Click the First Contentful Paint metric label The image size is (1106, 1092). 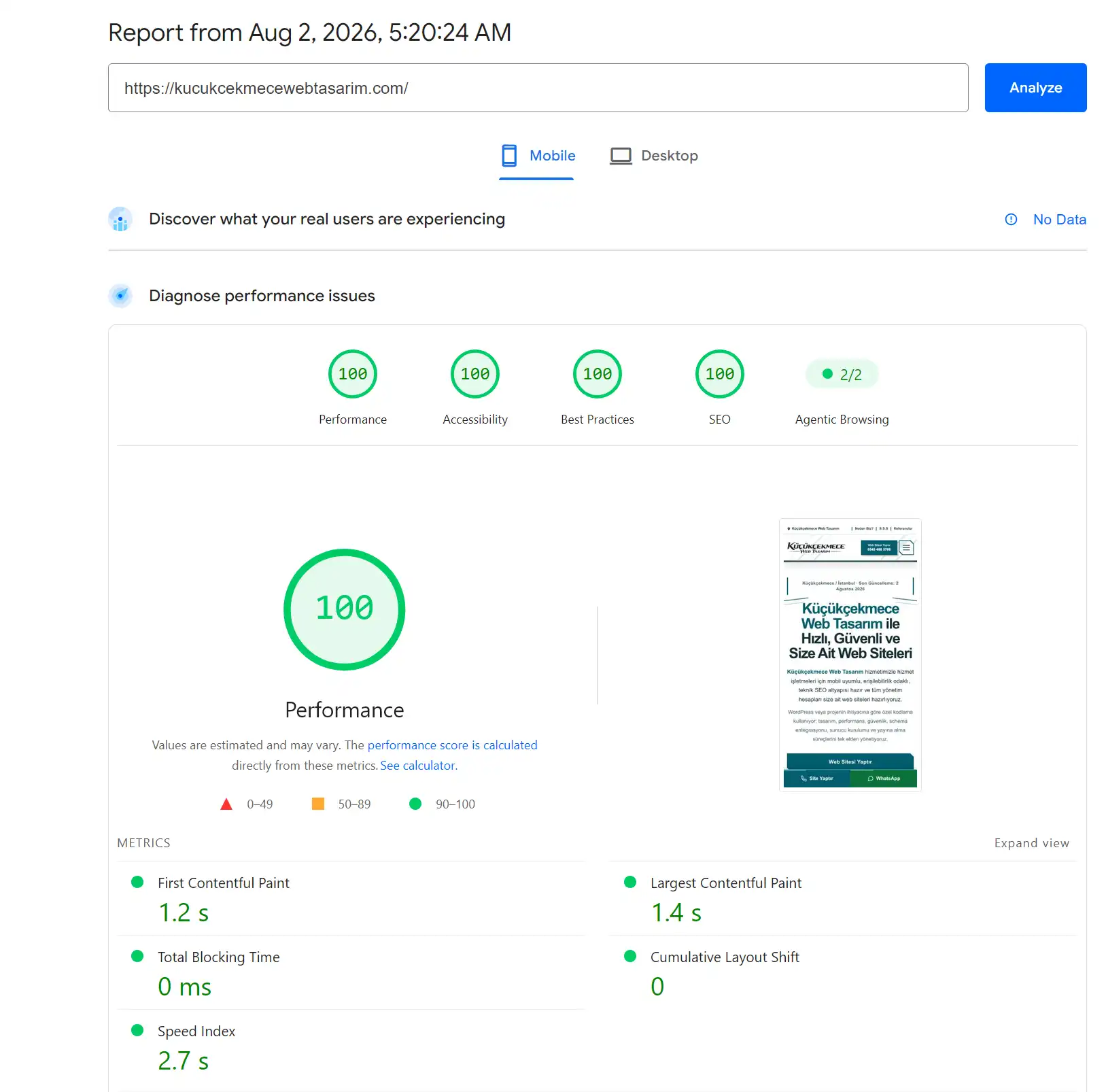[224, 883]
